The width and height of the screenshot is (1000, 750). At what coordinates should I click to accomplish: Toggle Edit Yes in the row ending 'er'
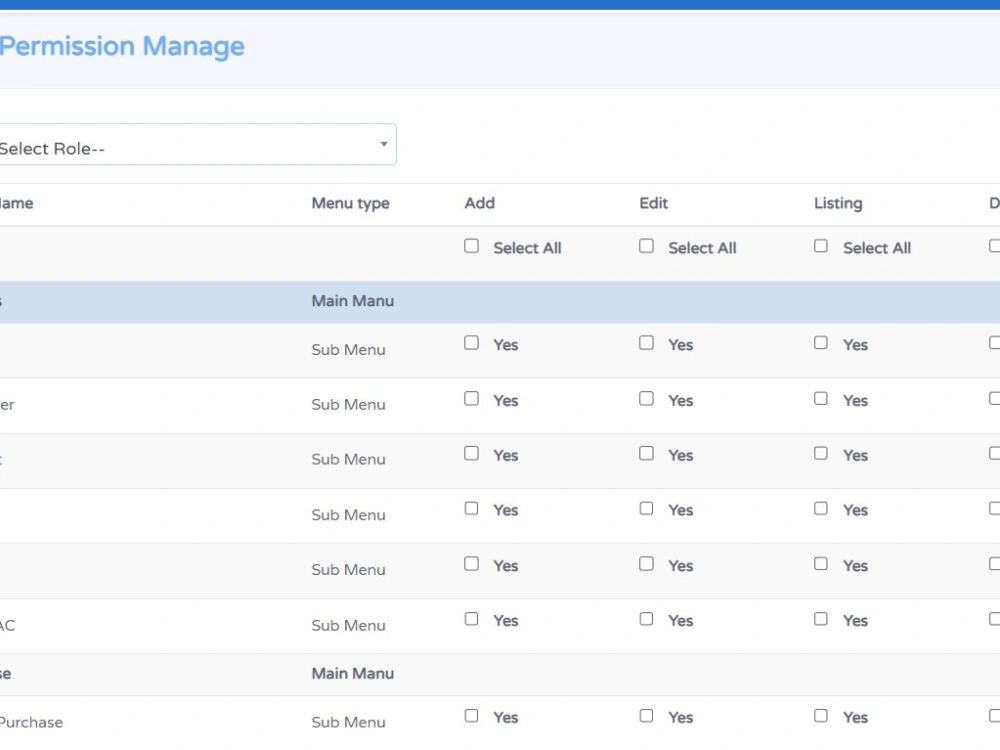point(646,399)
